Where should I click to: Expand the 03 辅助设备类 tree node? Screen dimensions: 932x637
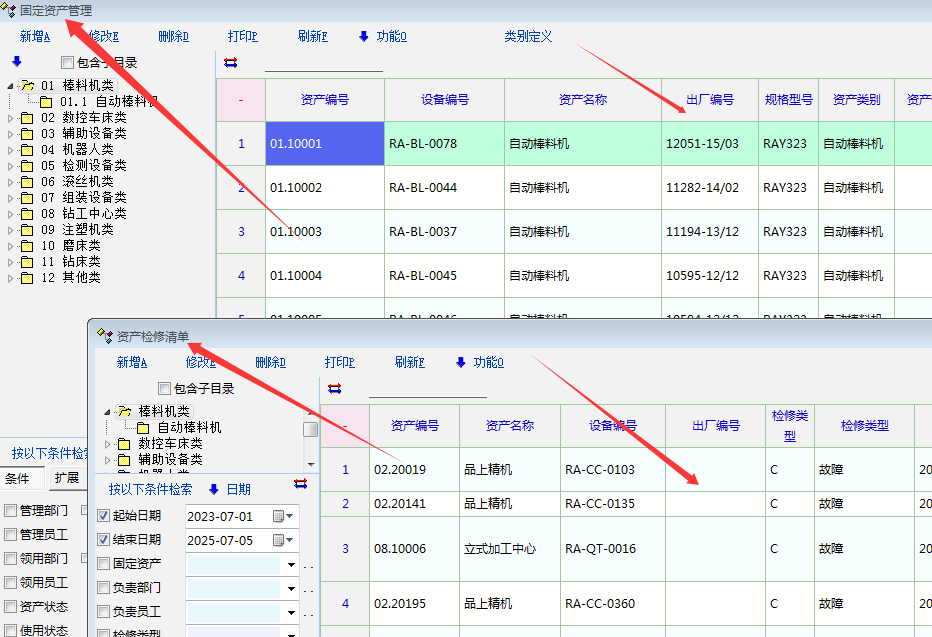pyautogui.click(x=11, y=134)
